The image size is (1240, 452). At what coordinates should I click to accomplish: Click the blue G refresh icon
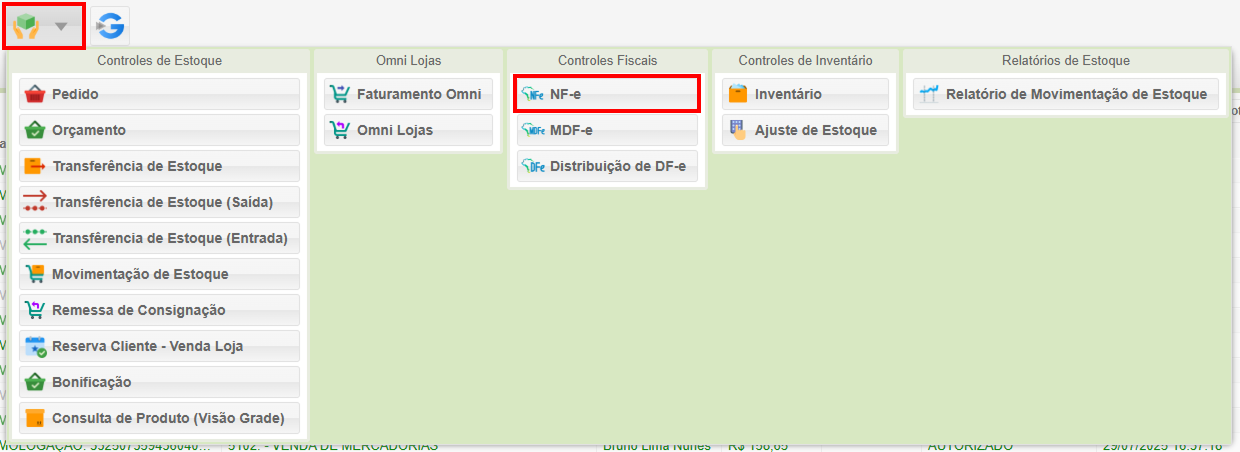[x=110, y=27]
